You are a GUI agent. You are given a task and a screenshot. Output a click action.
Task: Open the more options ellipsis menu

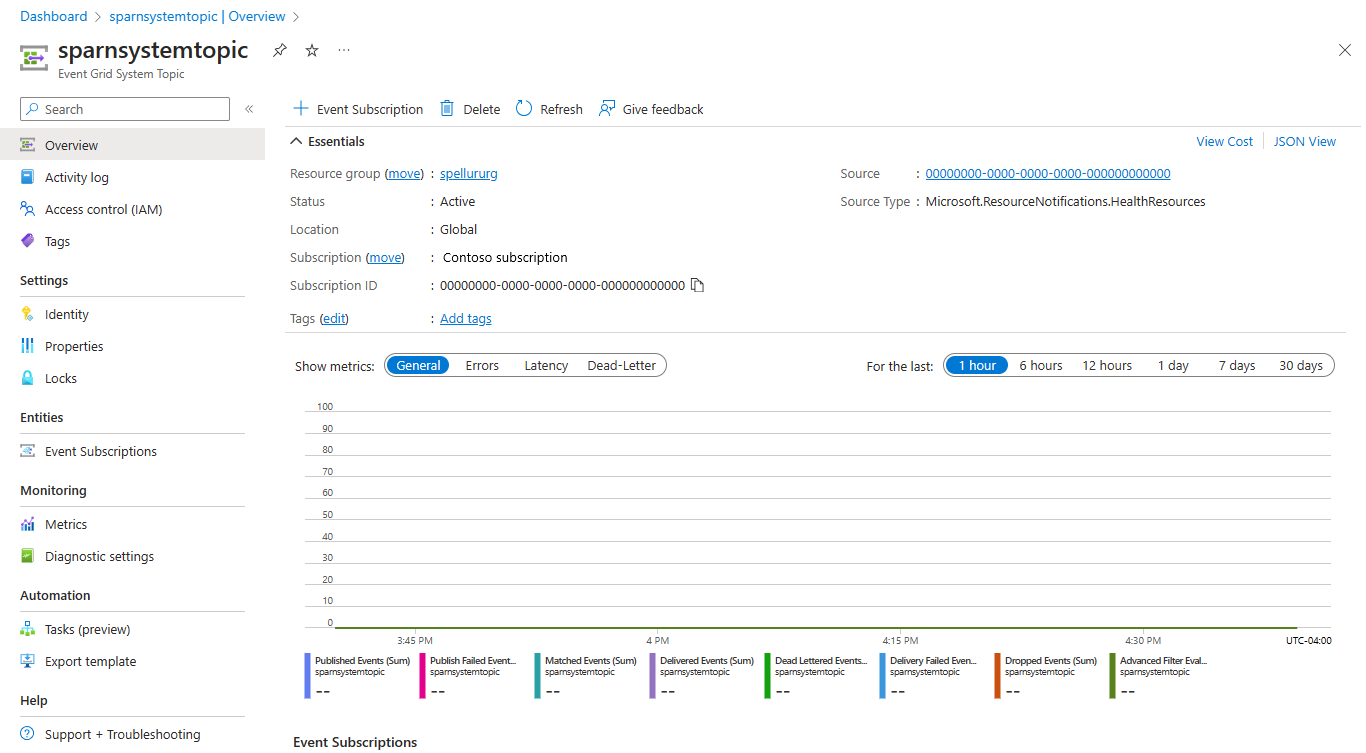(x=344, y=50)
